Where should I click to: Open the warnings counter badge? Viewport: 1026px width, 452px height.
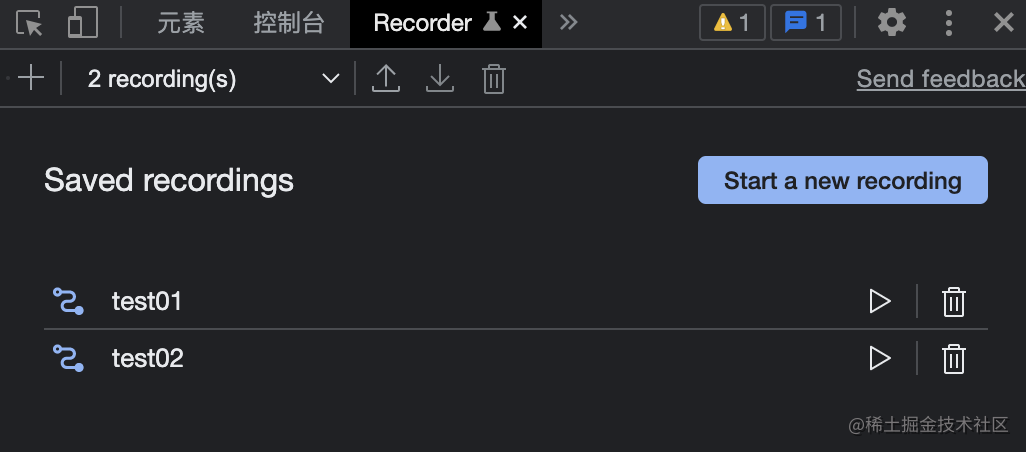tap(732, 24)
